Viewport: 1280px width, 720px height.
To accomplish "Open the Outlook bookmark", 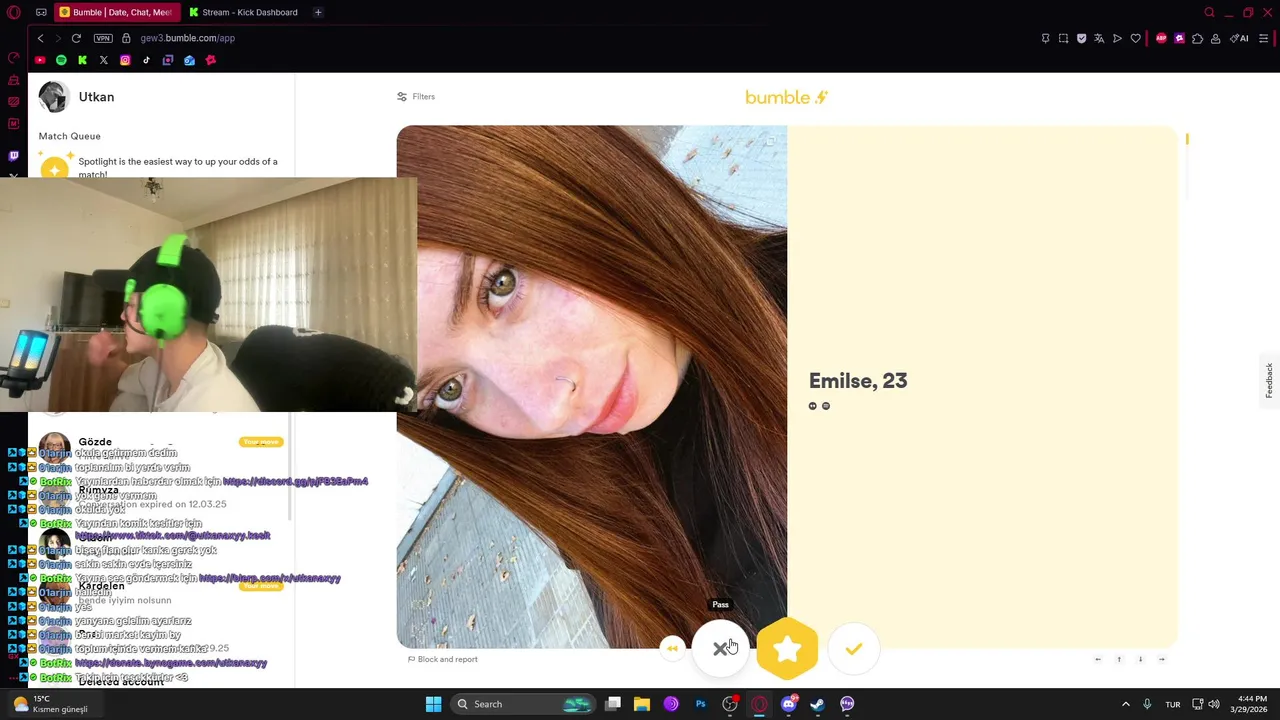I will point(189,60).
